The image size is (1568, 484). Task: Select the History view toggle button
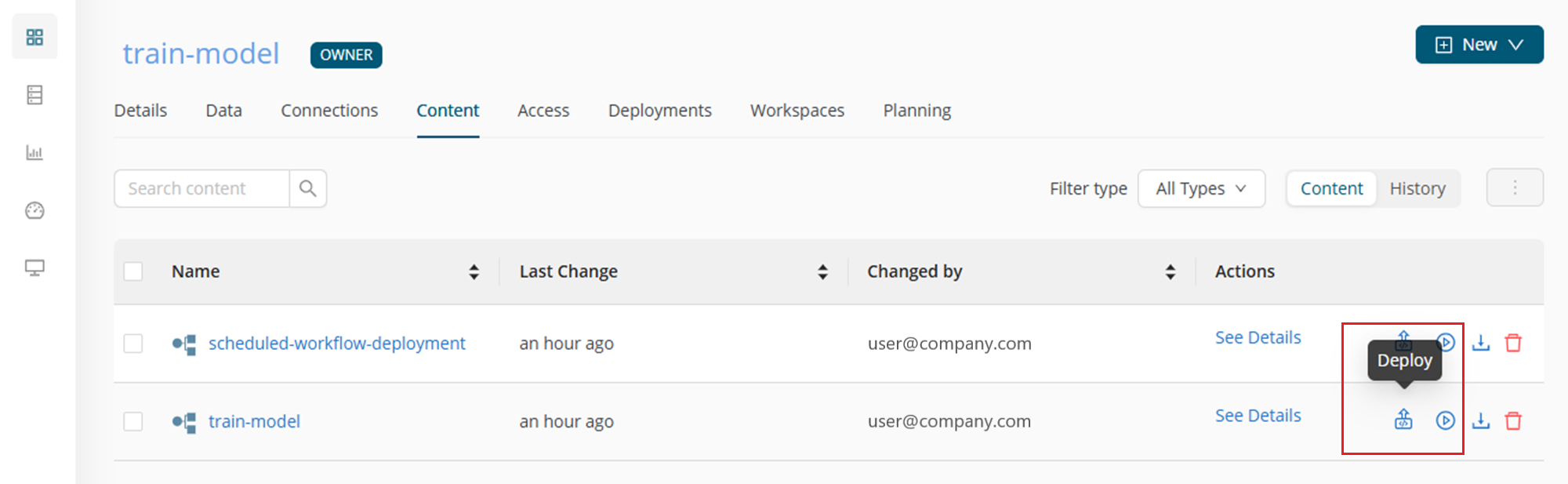pyautogui.click(x=1417, y=188)
